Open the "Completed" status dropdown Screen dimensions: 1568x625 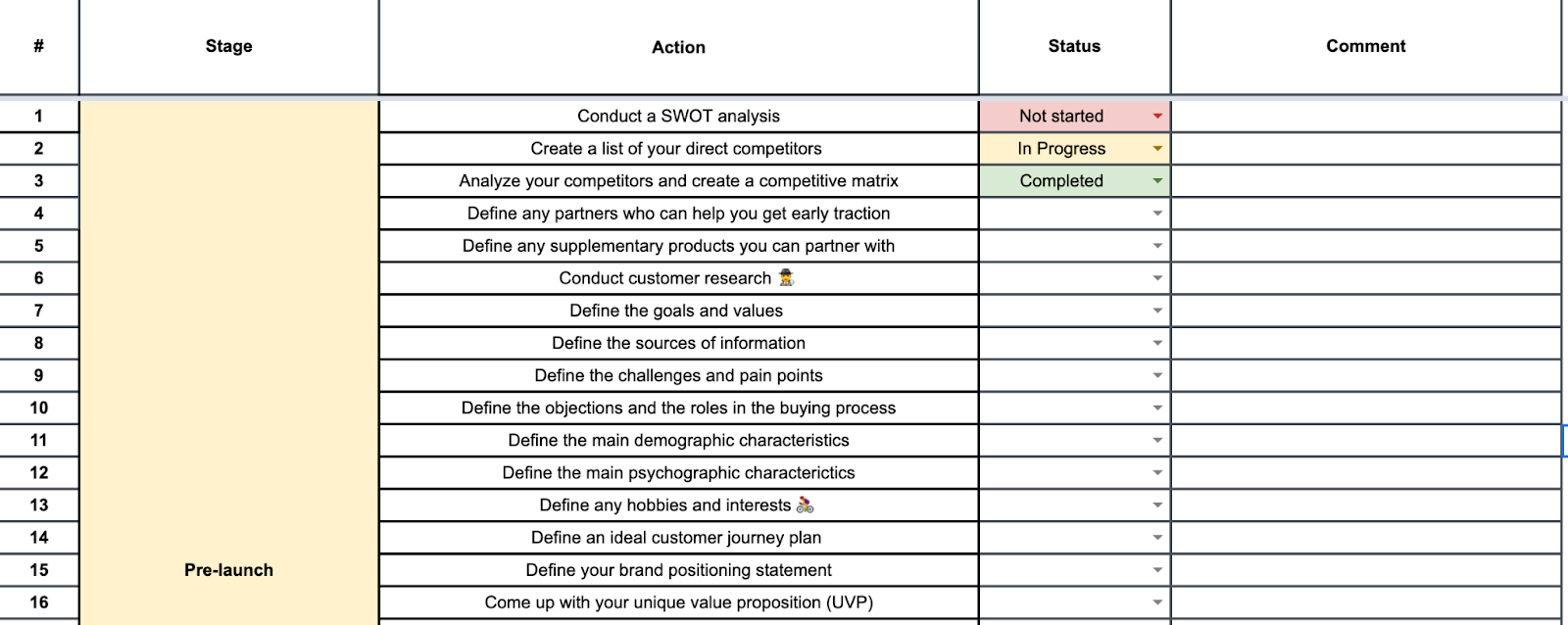coord(1157,180)
